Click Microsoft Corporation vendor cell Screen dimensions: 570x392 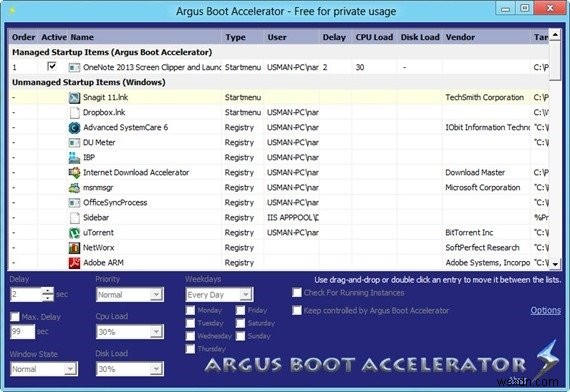pos(483,188)
